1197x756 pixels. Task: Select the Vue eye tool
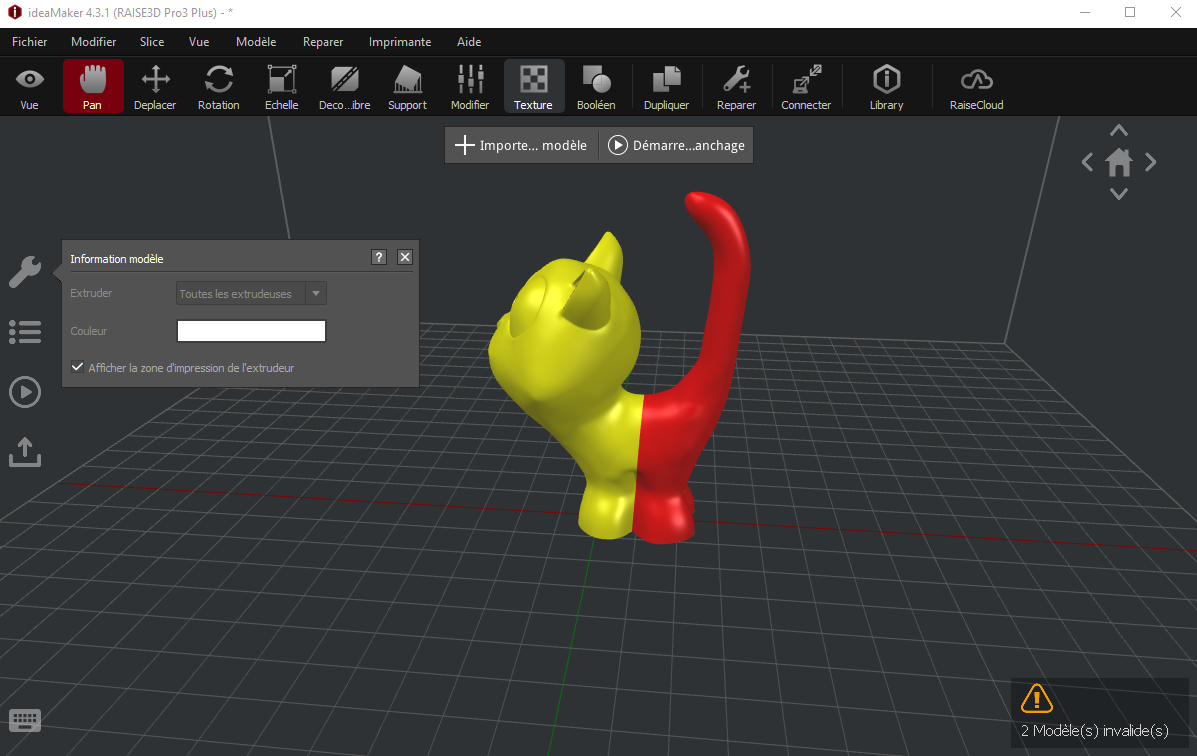(x=29, y=86)
